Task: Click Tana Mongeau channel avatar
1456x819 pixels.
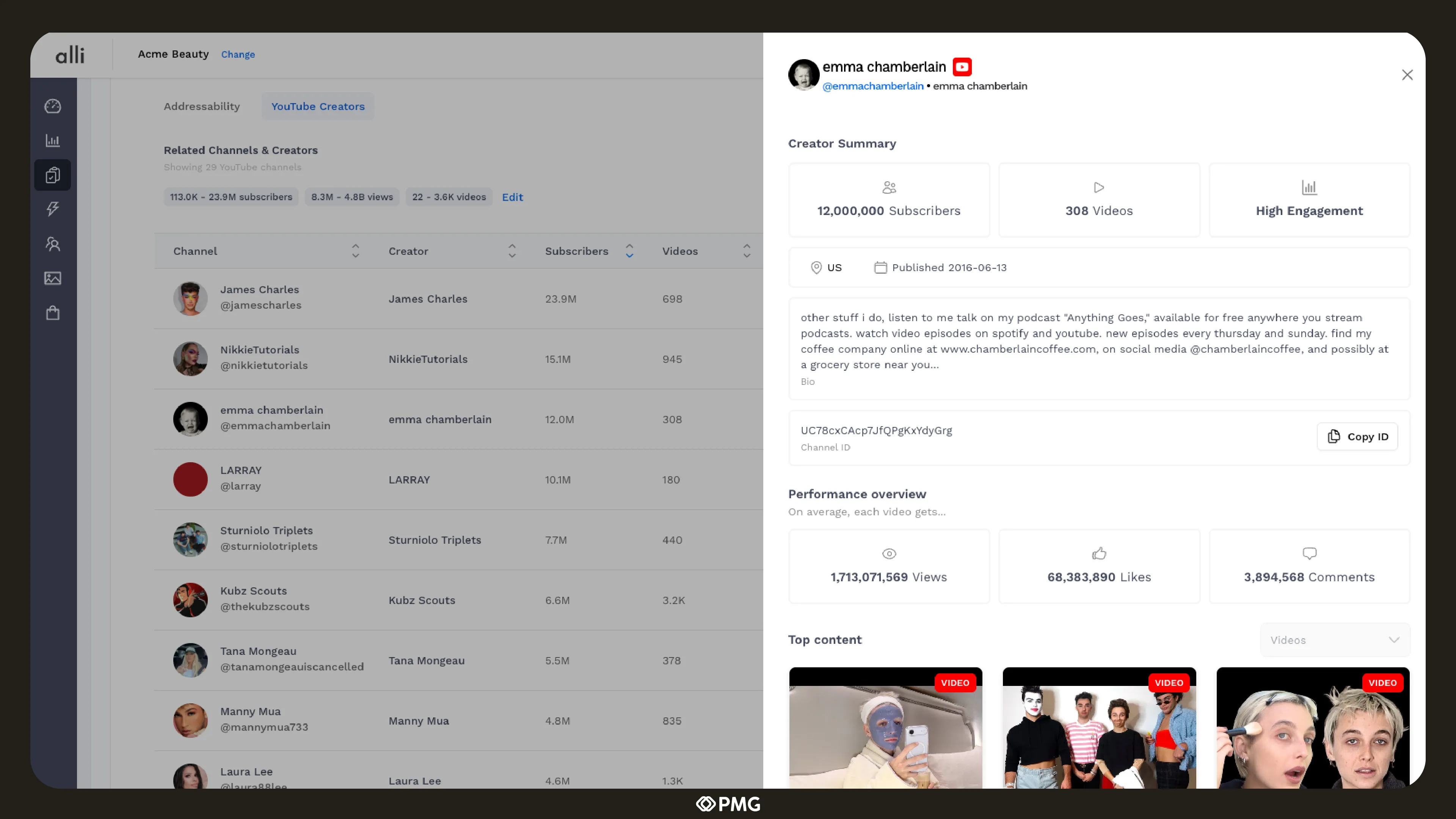Action: point(190,660)
